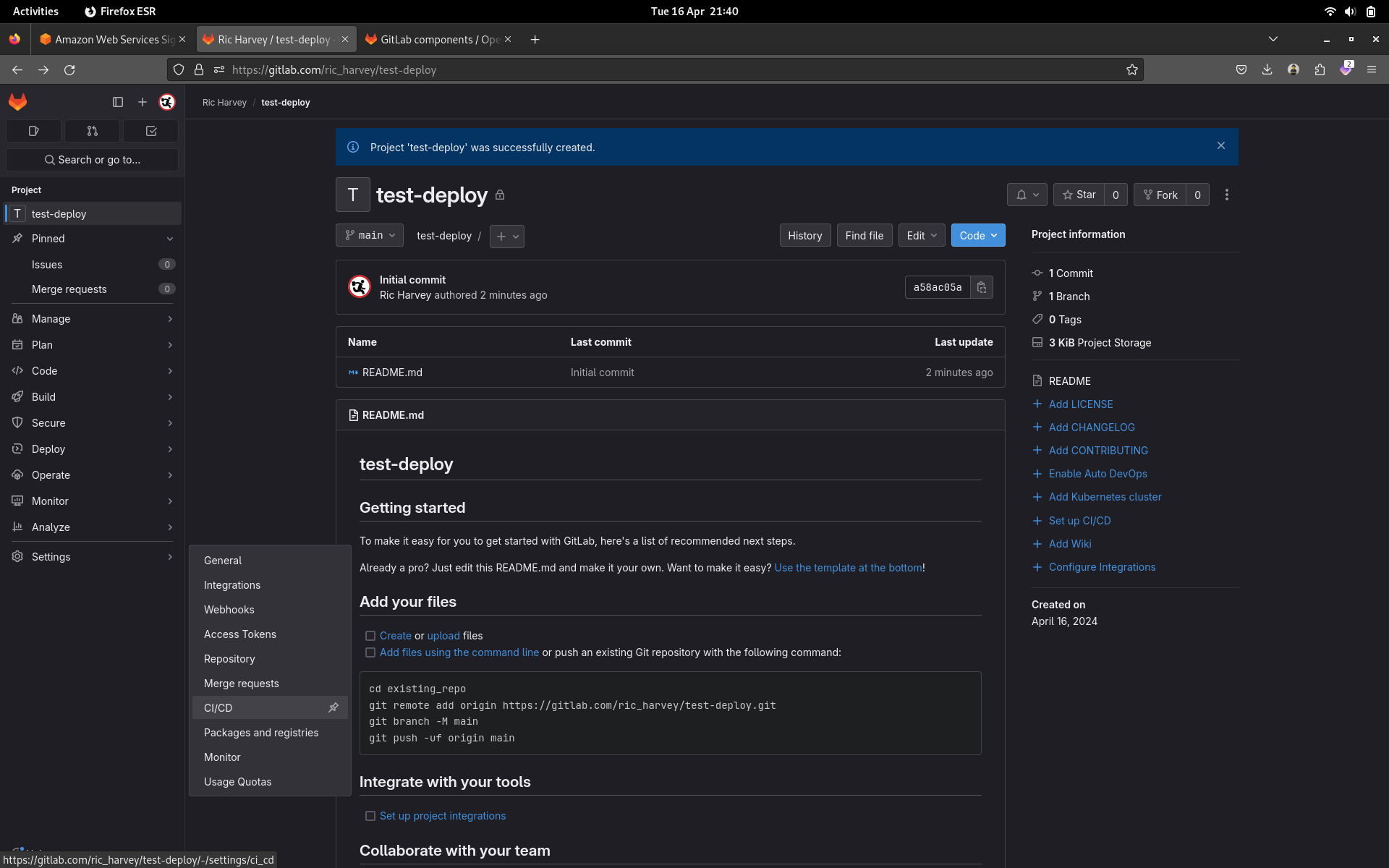Click the Enable Auto DevOps link

click(1097, 473)
